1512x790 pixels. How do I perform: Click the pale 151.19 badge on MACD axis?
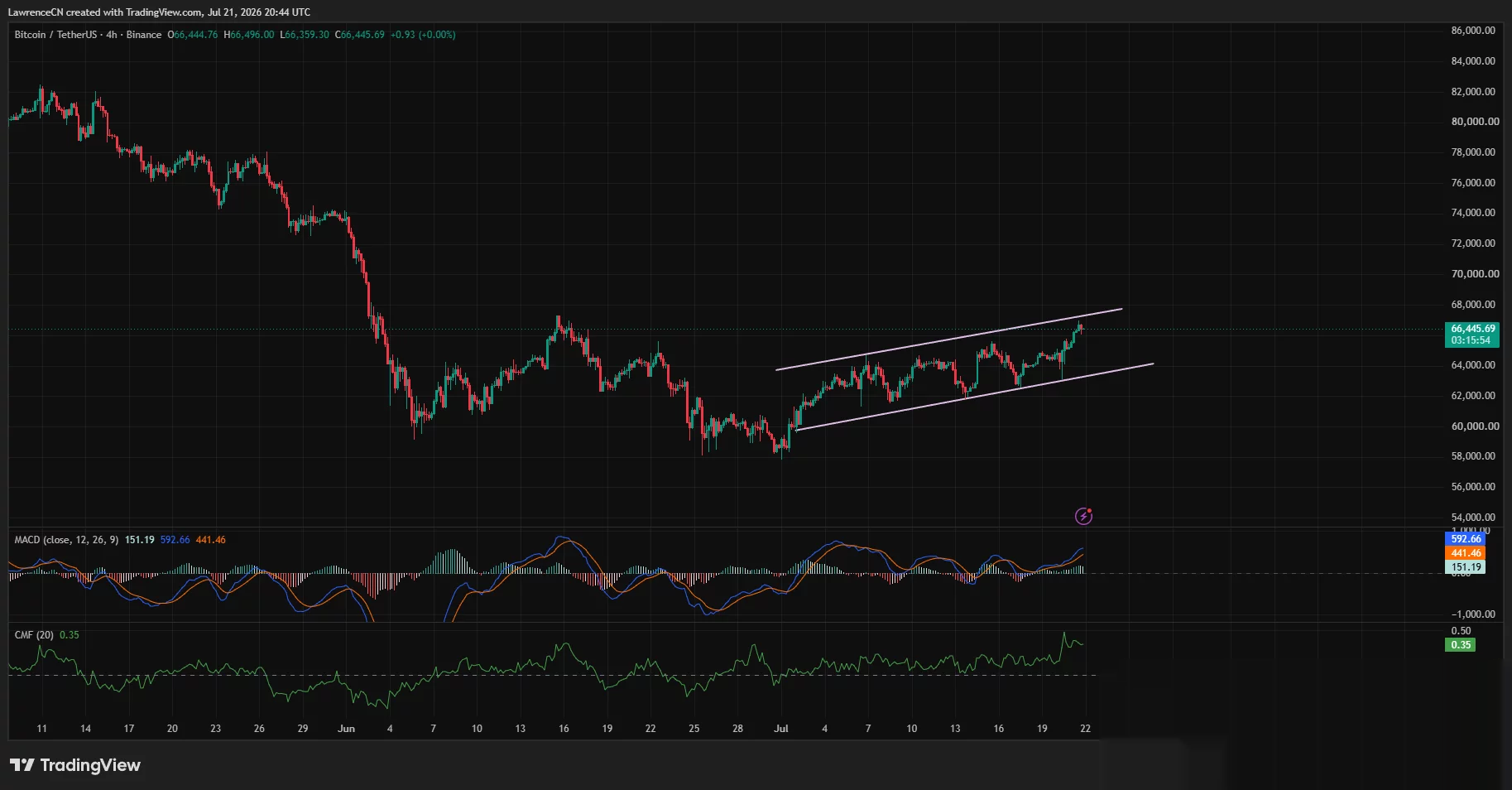pyautogui.click(x=1466, y=567)
